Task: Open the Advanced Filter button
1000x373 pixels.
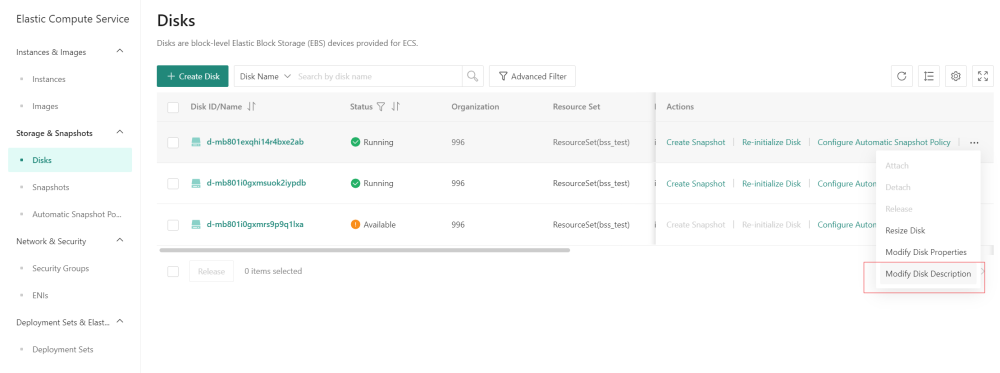Action: pos(532,76)
